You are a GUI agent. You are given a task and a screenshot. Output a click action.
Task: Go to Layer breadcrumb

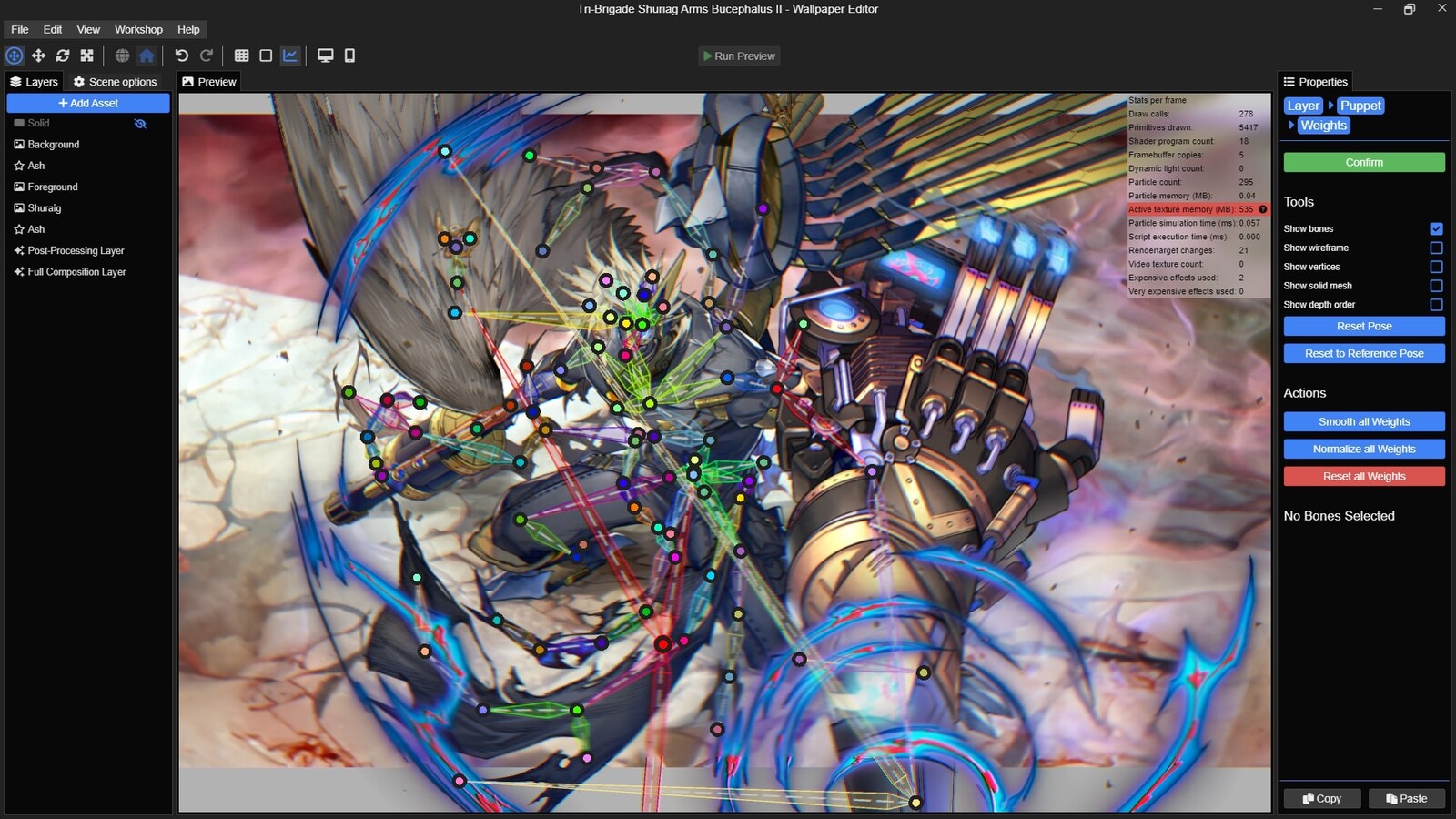[1303, 106]
